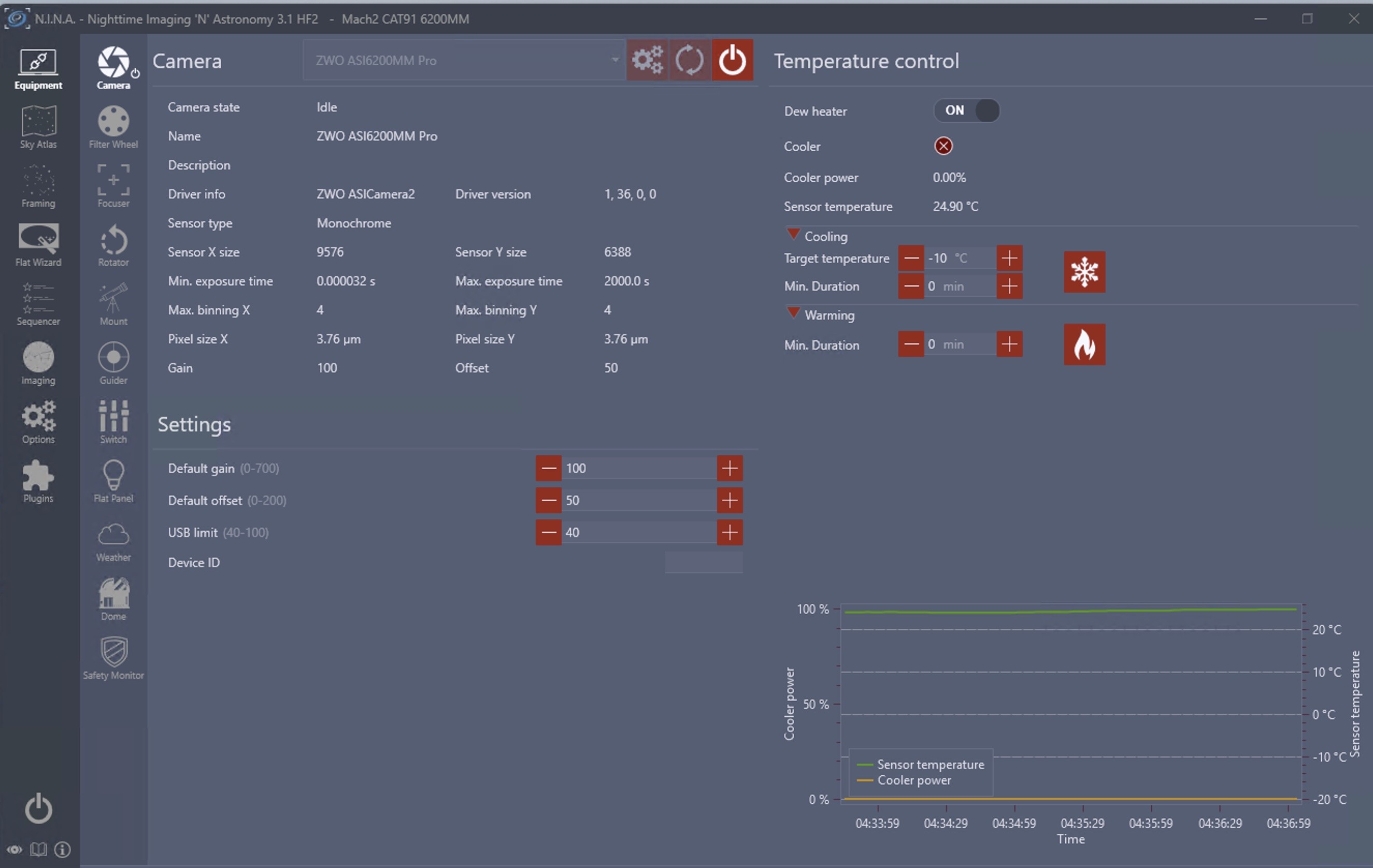Open the Sequencer tab
This screenshot has width=1373, height=868.
tap(38, 305)
